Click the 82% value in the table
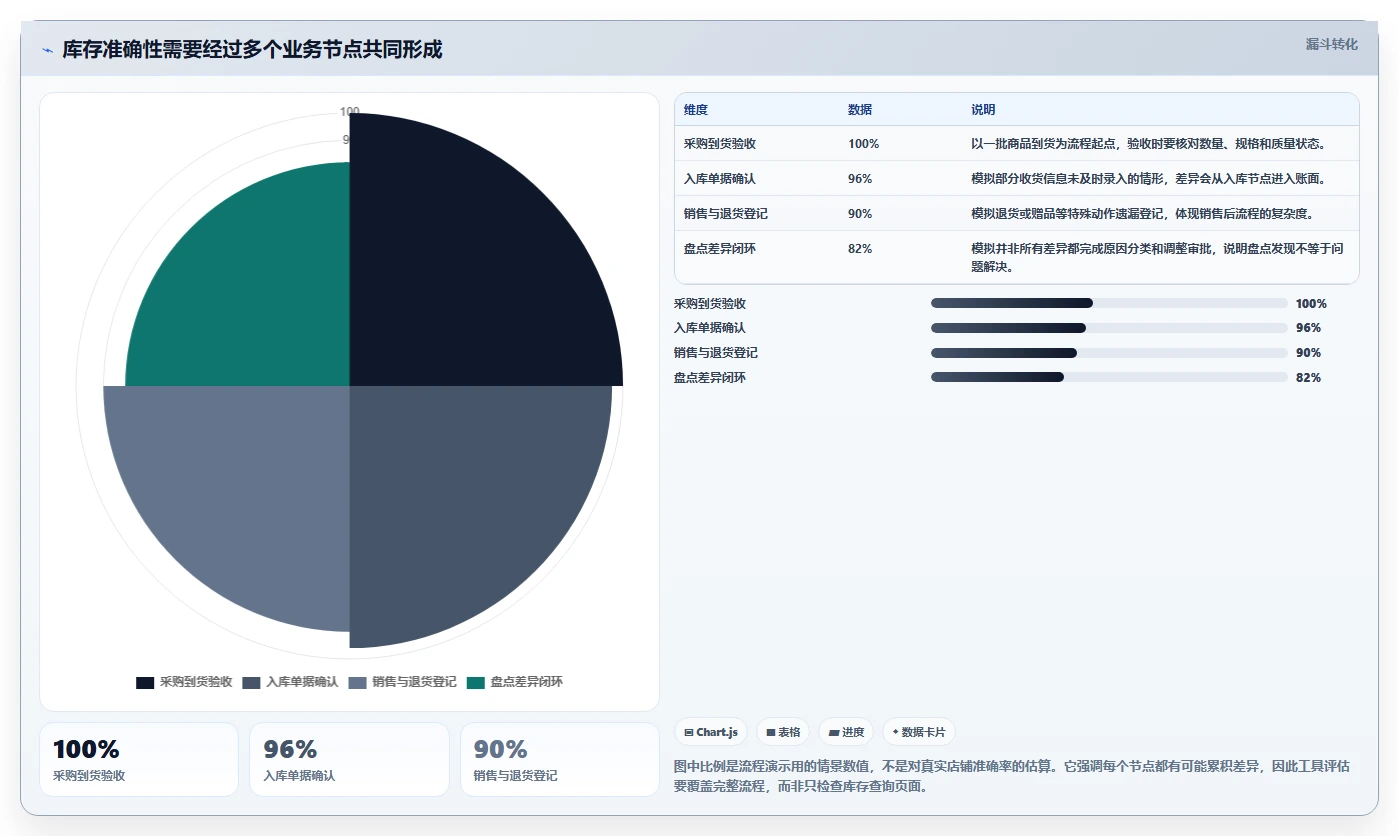Screen dimensions: 1399x836 point(860,249)
